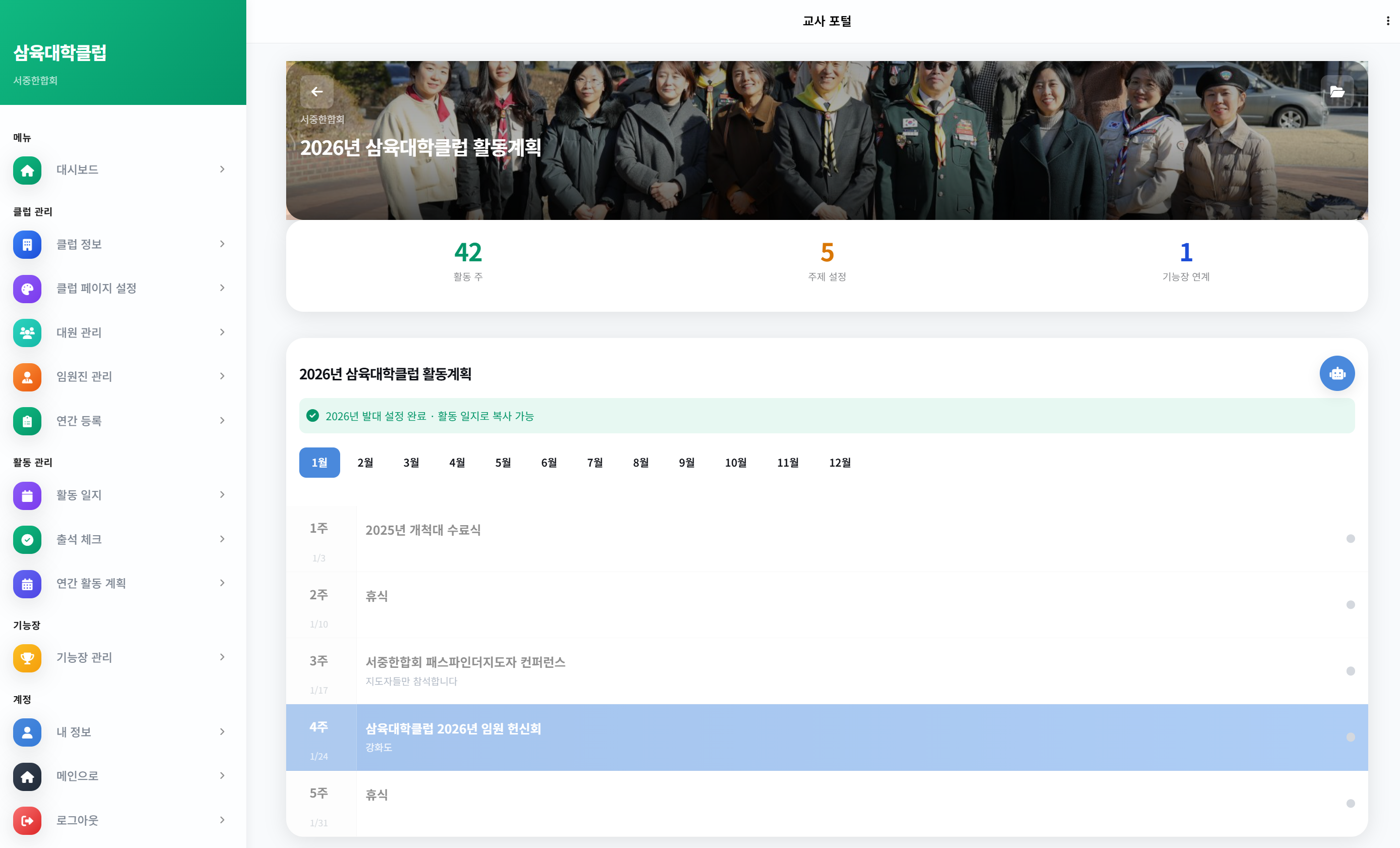Toggle the status dot for 5주 row

pos(1351,803)
